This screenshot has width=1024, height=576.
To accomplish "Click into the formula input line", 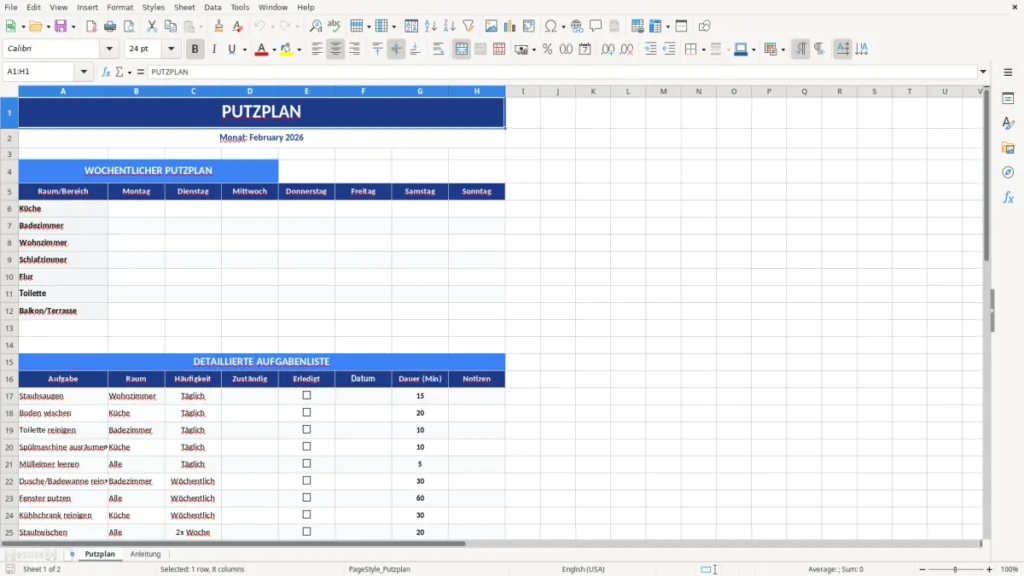I will [562, 72].
